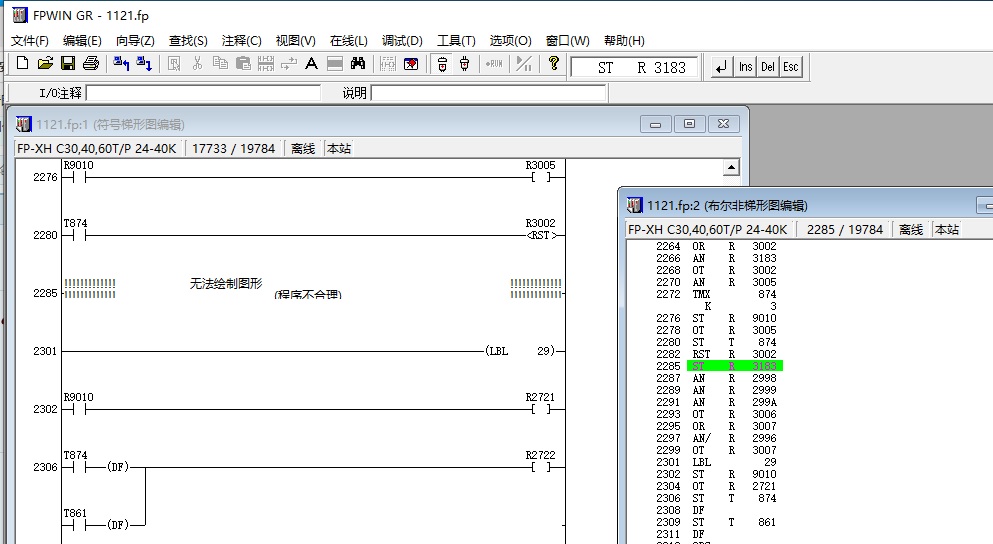Screen dimensions: 993x544
Task: Open a file with the folder icon
Action: [x=44, y=64]
